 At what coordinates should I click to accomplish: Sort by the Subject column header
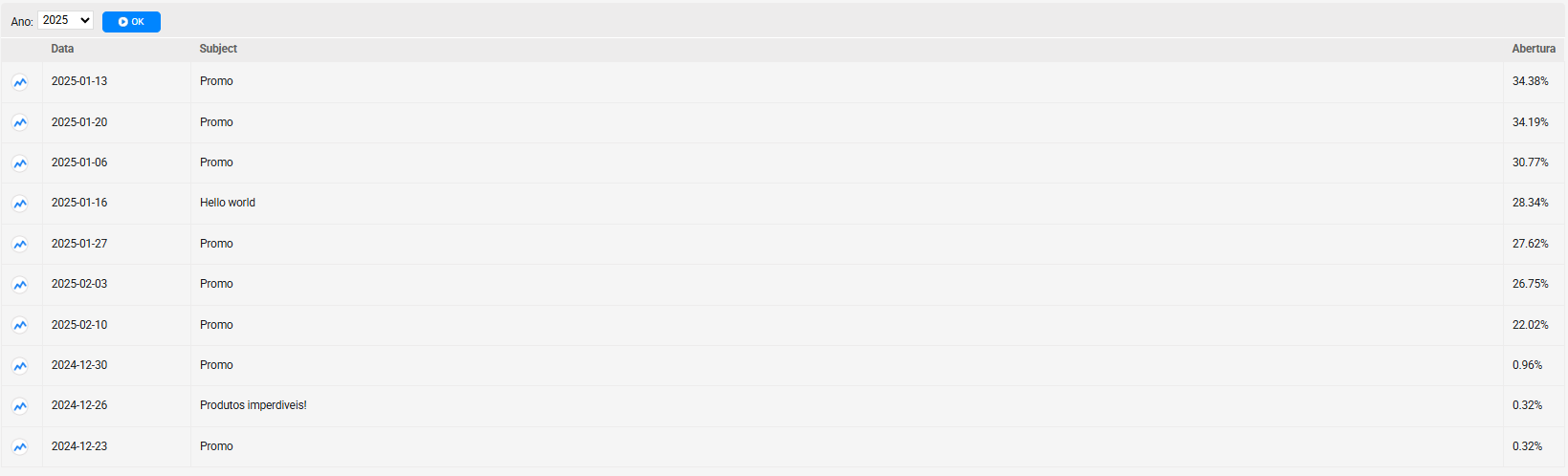218,49
